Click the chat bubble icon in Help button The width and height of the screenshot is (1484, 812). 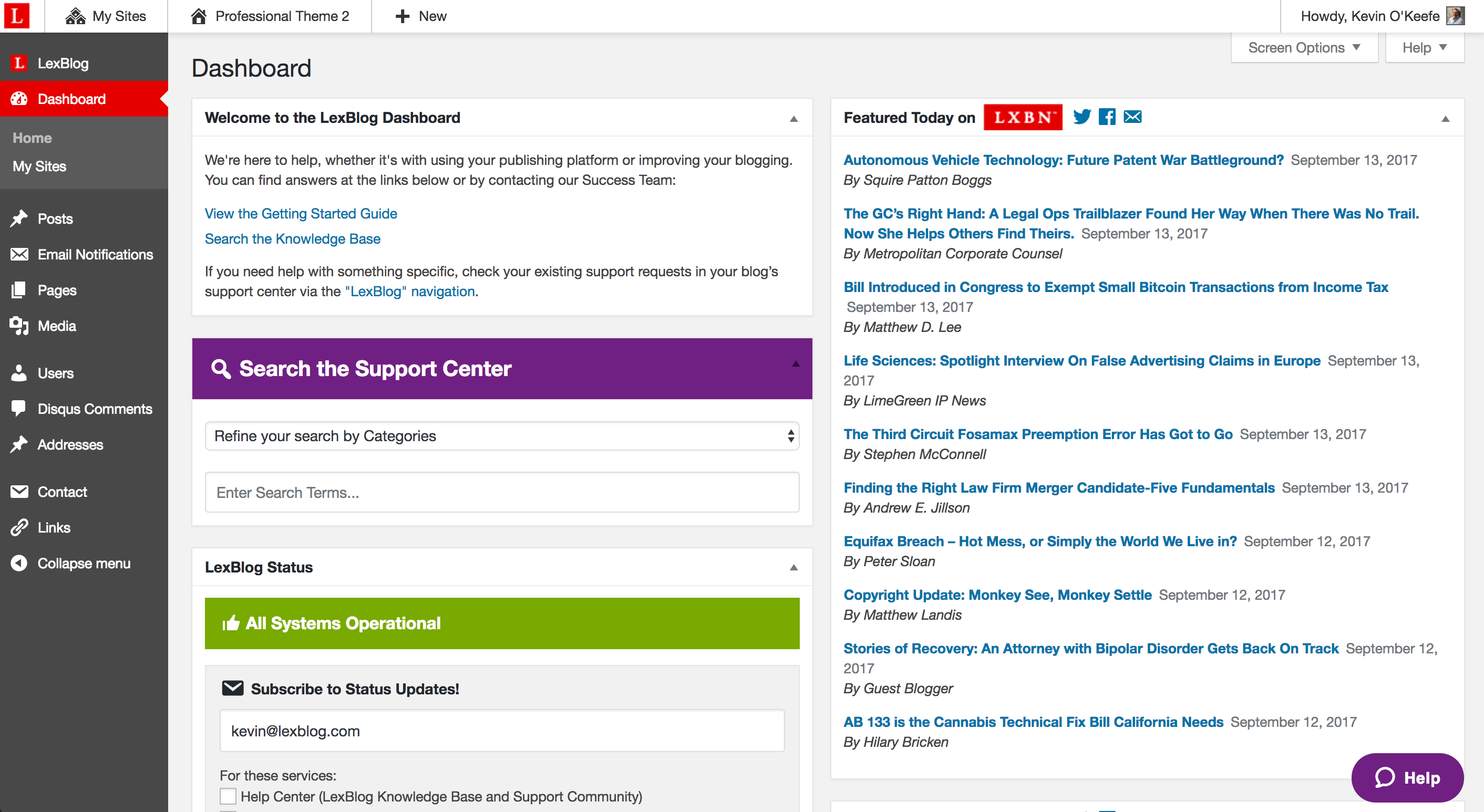(1385, 777)
